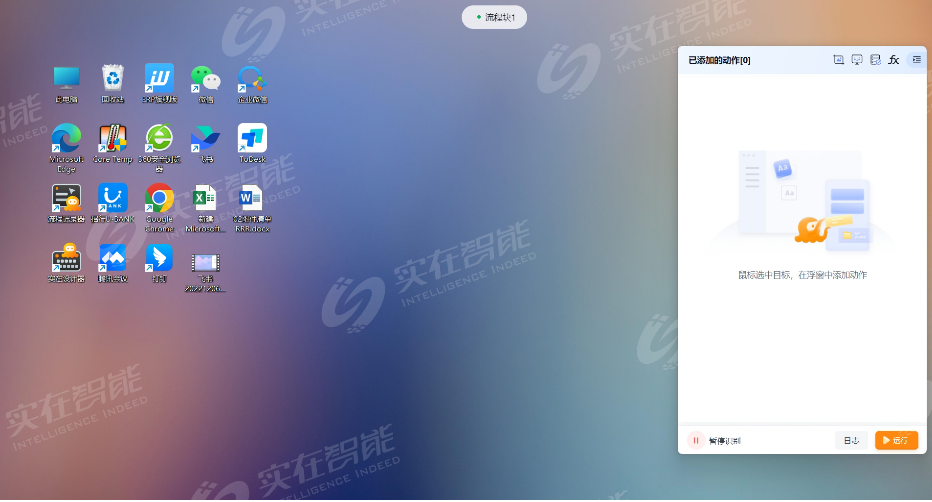Click the monitor screen icon in actions panel header
The image size is (932, 502).
tap(857, 59)
